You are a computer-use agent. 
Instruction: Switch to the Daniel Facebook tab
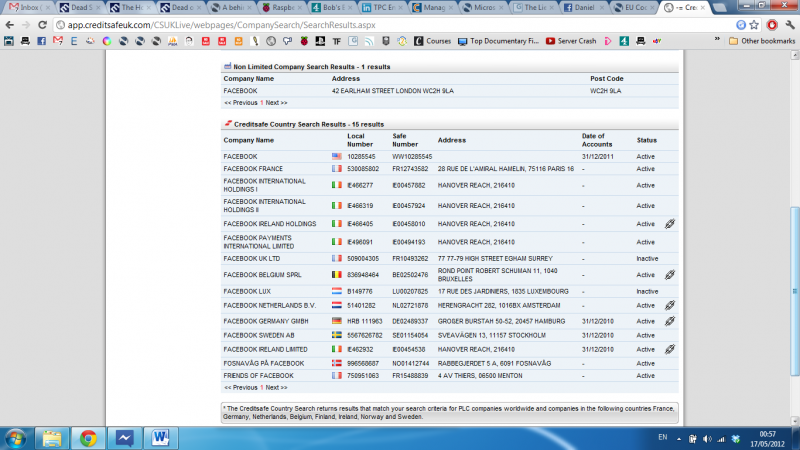point(584,7)
